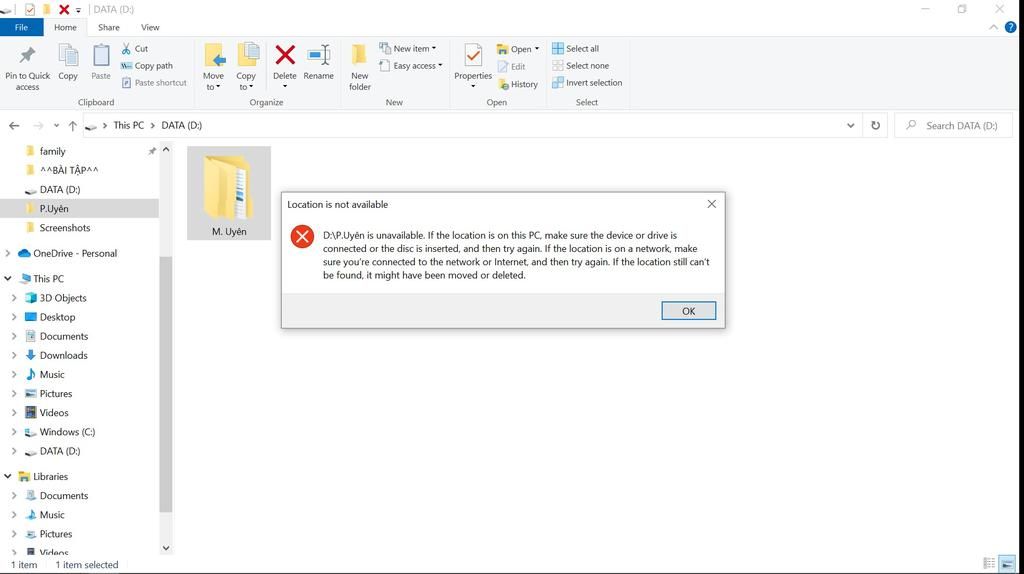Collapse the This PC tree node

click(8, 278)
